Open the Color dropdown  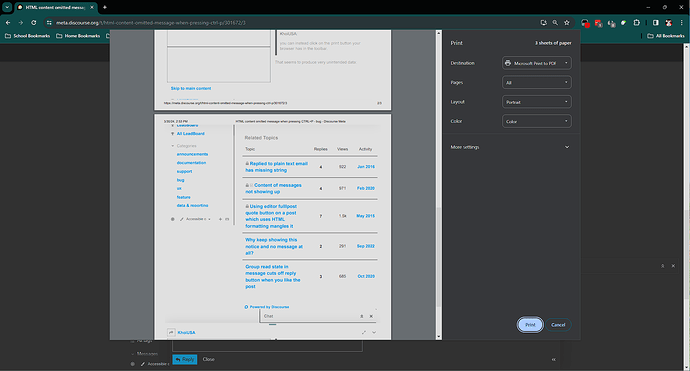pos(536,121)
